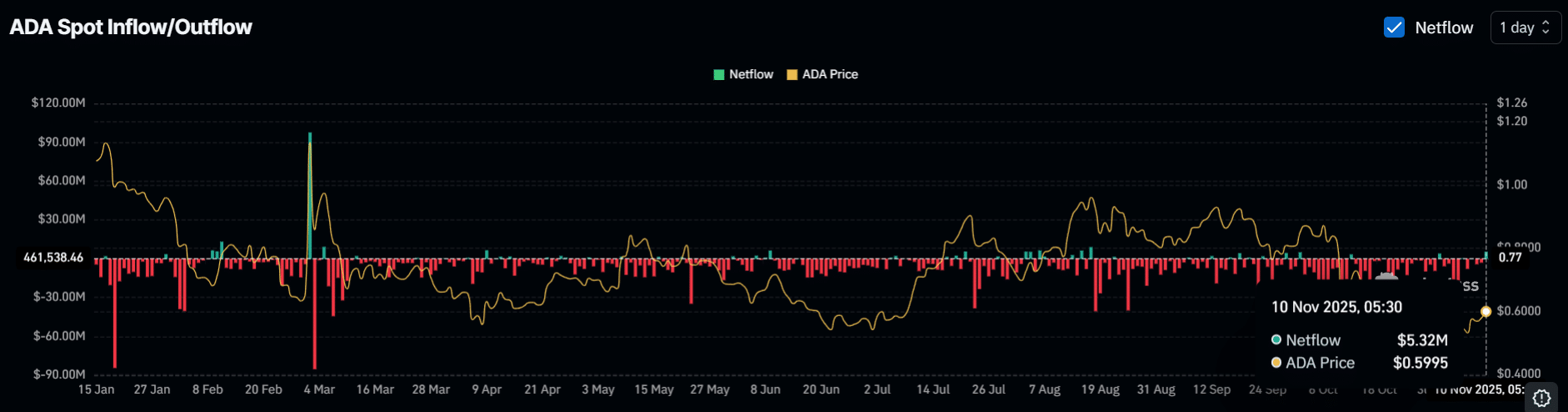Toggle the ADA Price legend series
Image resolution: width=1568 pixels, height=412 pixels.
pyautogui.click(x=822, y=74)
